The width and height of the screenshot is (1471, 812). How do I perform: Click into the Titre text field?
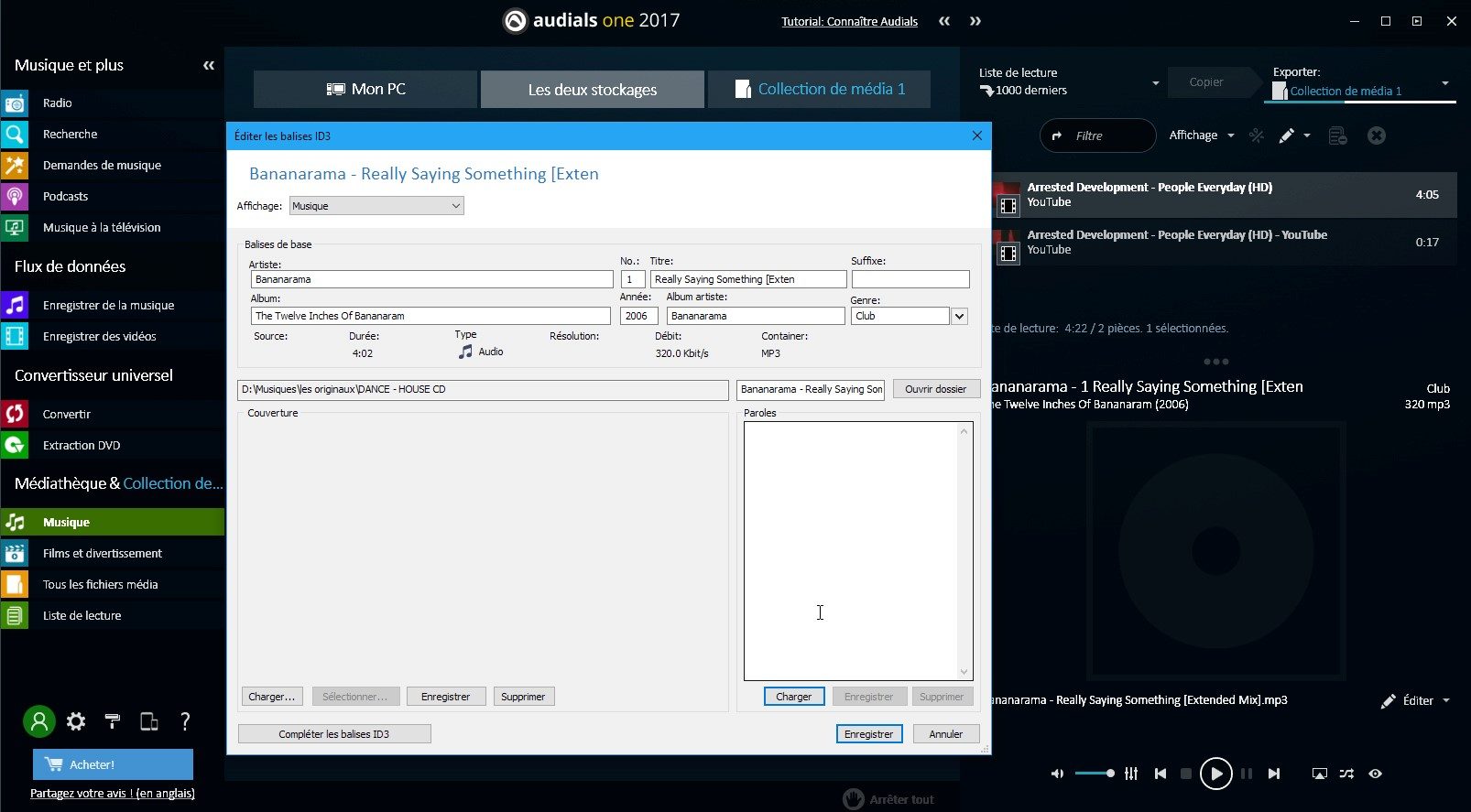[747, 279]
